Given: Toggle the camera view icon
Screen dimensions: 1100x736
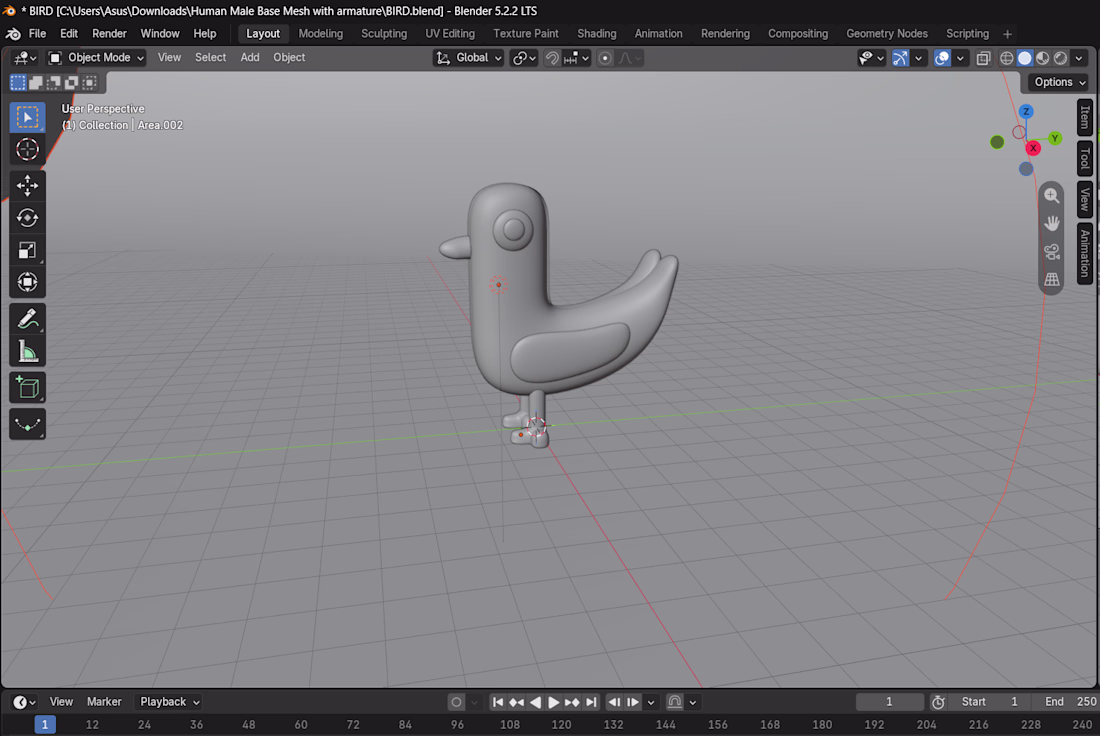Looking at the screenshot, I should (x=1051, y=252).
